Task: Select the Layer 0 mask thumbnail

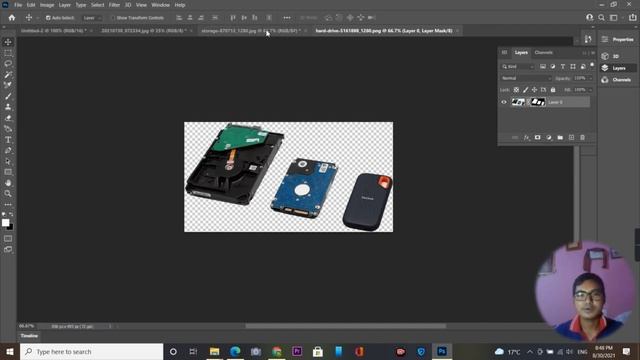Action: click(538, 102)
